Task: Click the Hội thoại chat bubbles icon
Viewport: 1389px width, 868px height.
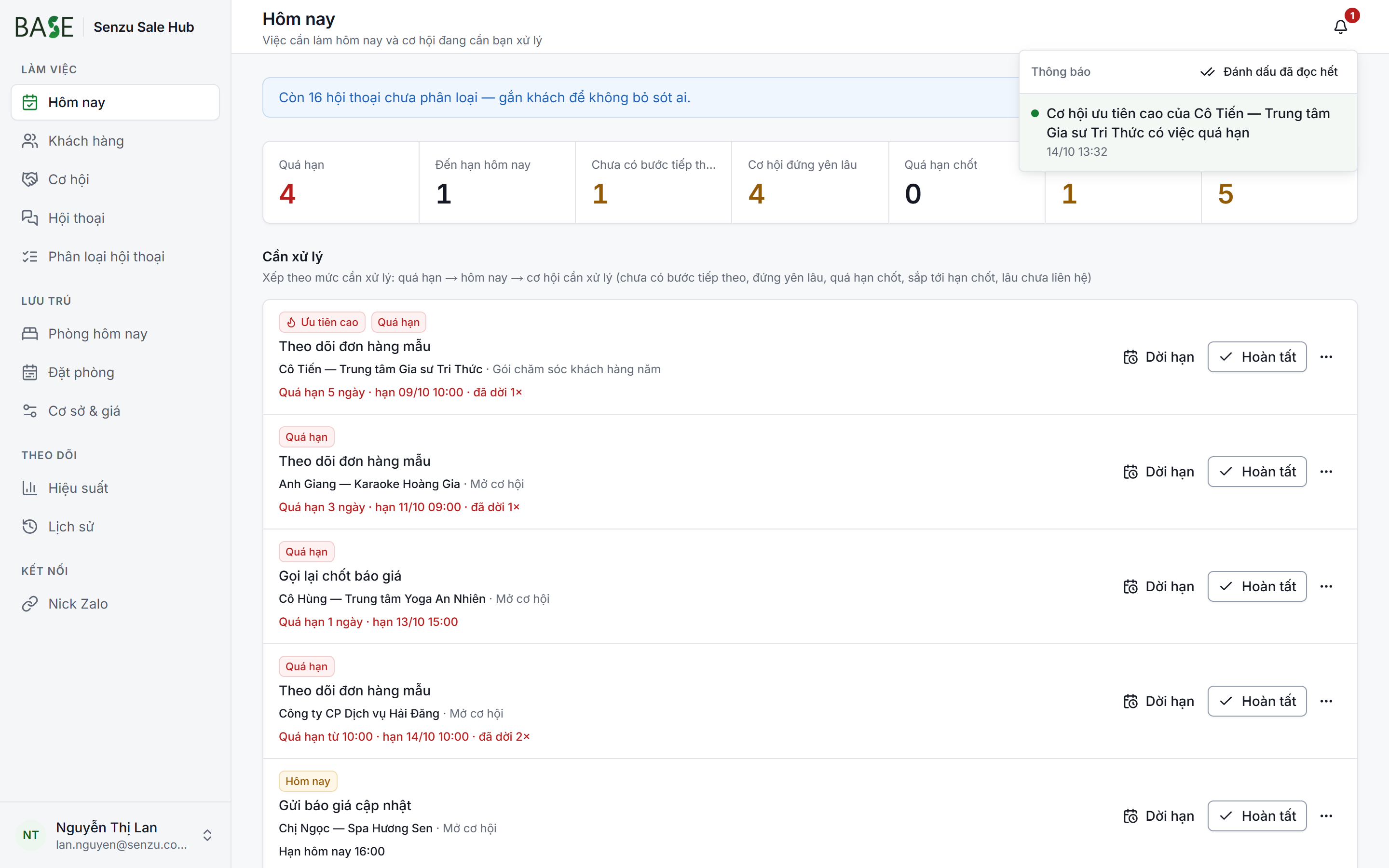Action: [x=30, y=217]
